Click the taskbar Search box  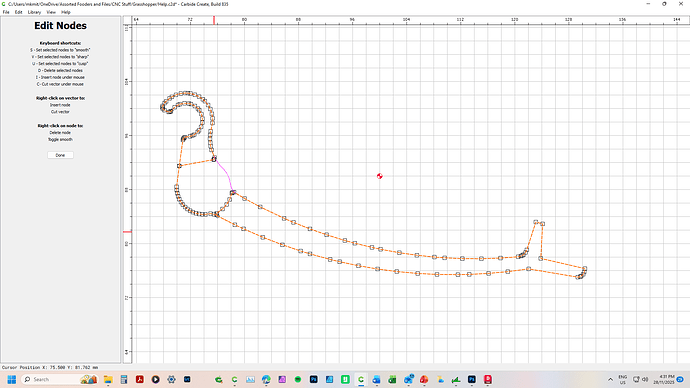[x=59, y=379]
